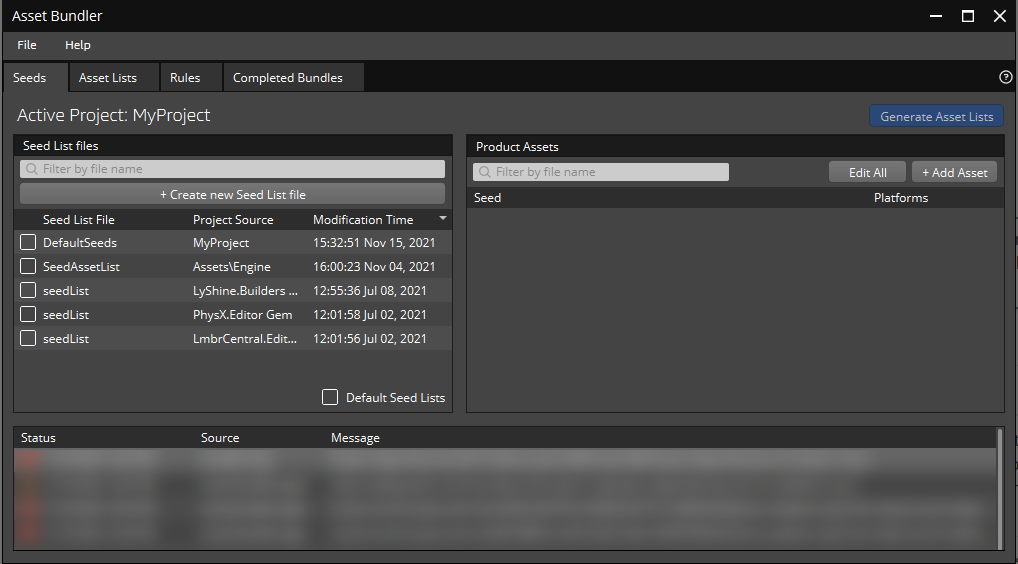Screen dimensions: 1018x564
Task: Open the Completed Bundles tab
Action: pyautogui.click(x=288, y=78)
